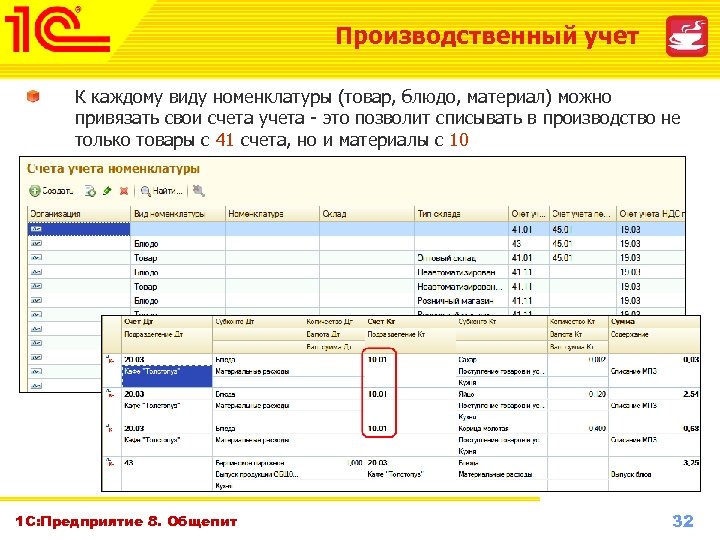Viewport: 720px width, 540px height.
Task: Click the Дт/Кт icon of the Яйцо posting
Action: (109, 394)
